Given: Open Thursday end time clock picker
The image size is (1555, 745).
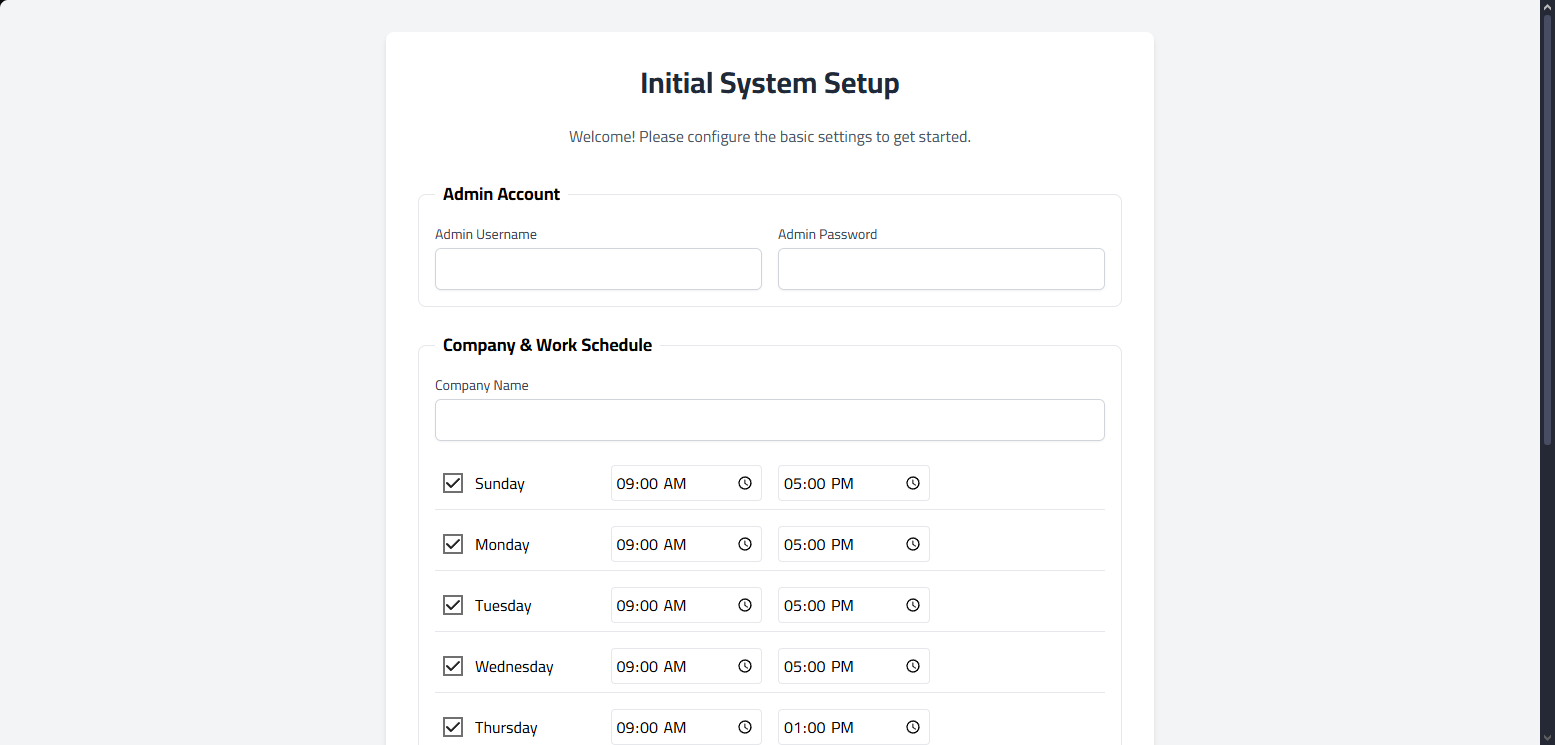Looking at the screenshot, I should [x=913, y=727].
